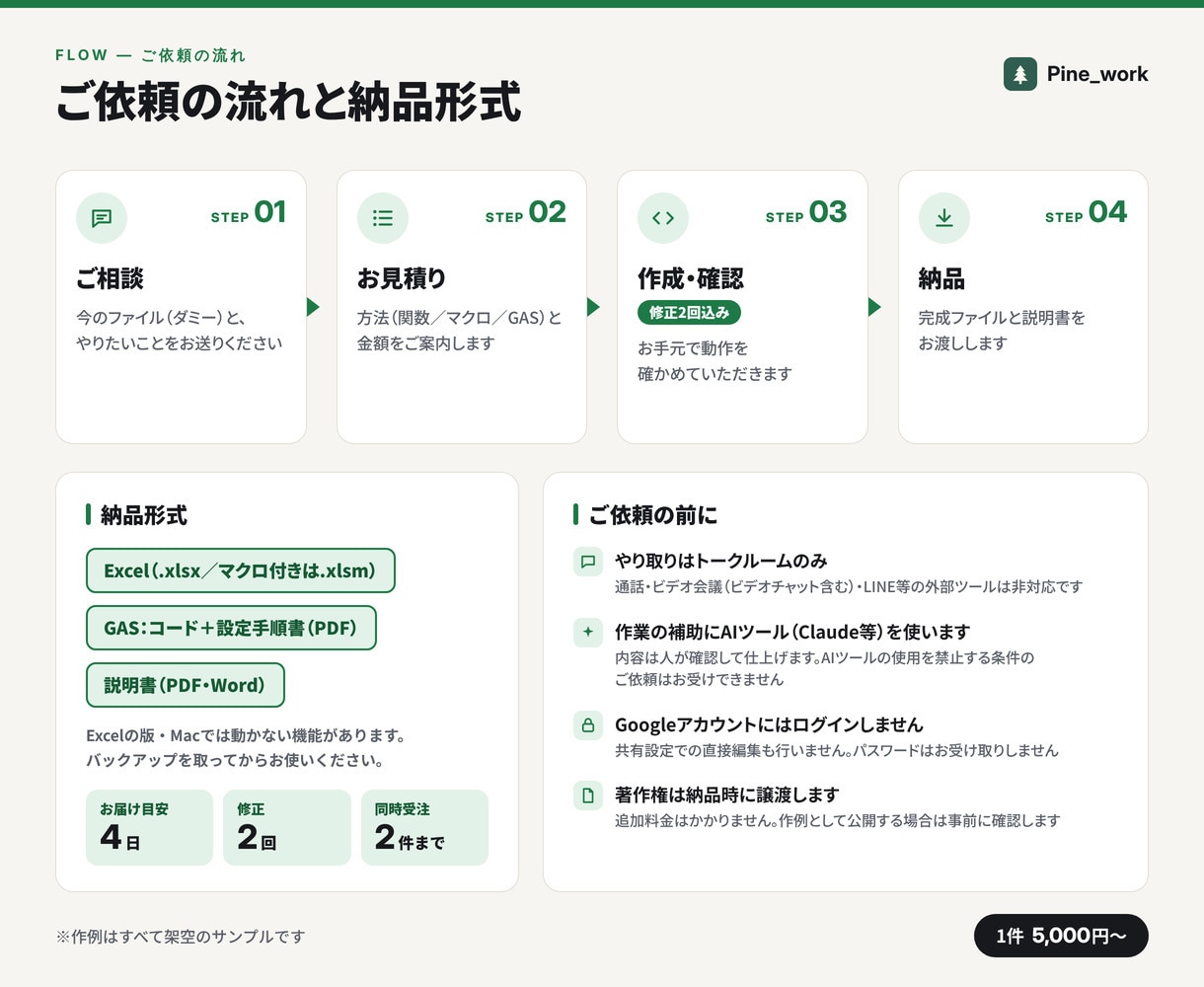This screenshot has height=987, width=1204.
Task: Click the ご依頼の前に section heading
Action: coord(653,515)
